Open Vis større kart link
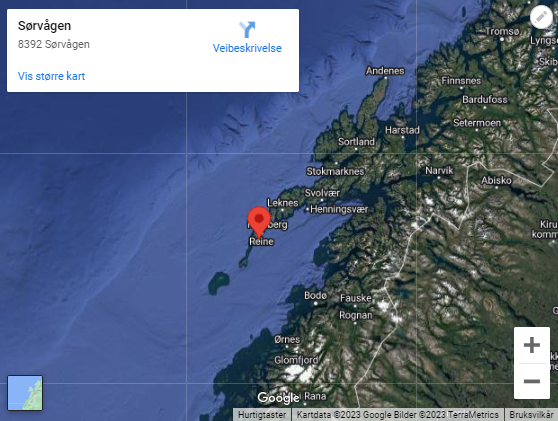558x421 pixels. tap(51, 76)
